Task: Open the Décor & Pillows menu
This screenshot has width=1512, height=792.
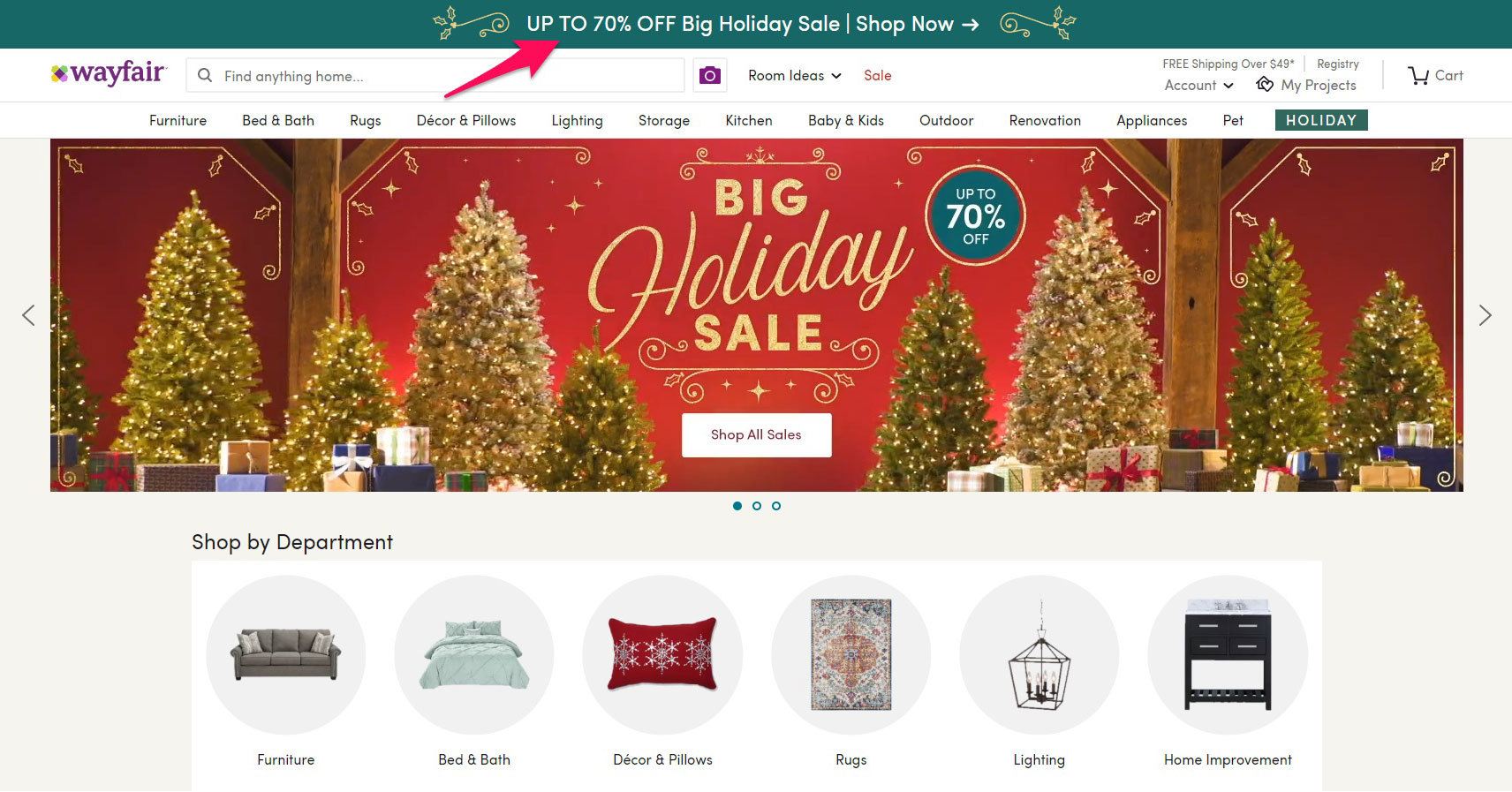Action: [466, 120]
